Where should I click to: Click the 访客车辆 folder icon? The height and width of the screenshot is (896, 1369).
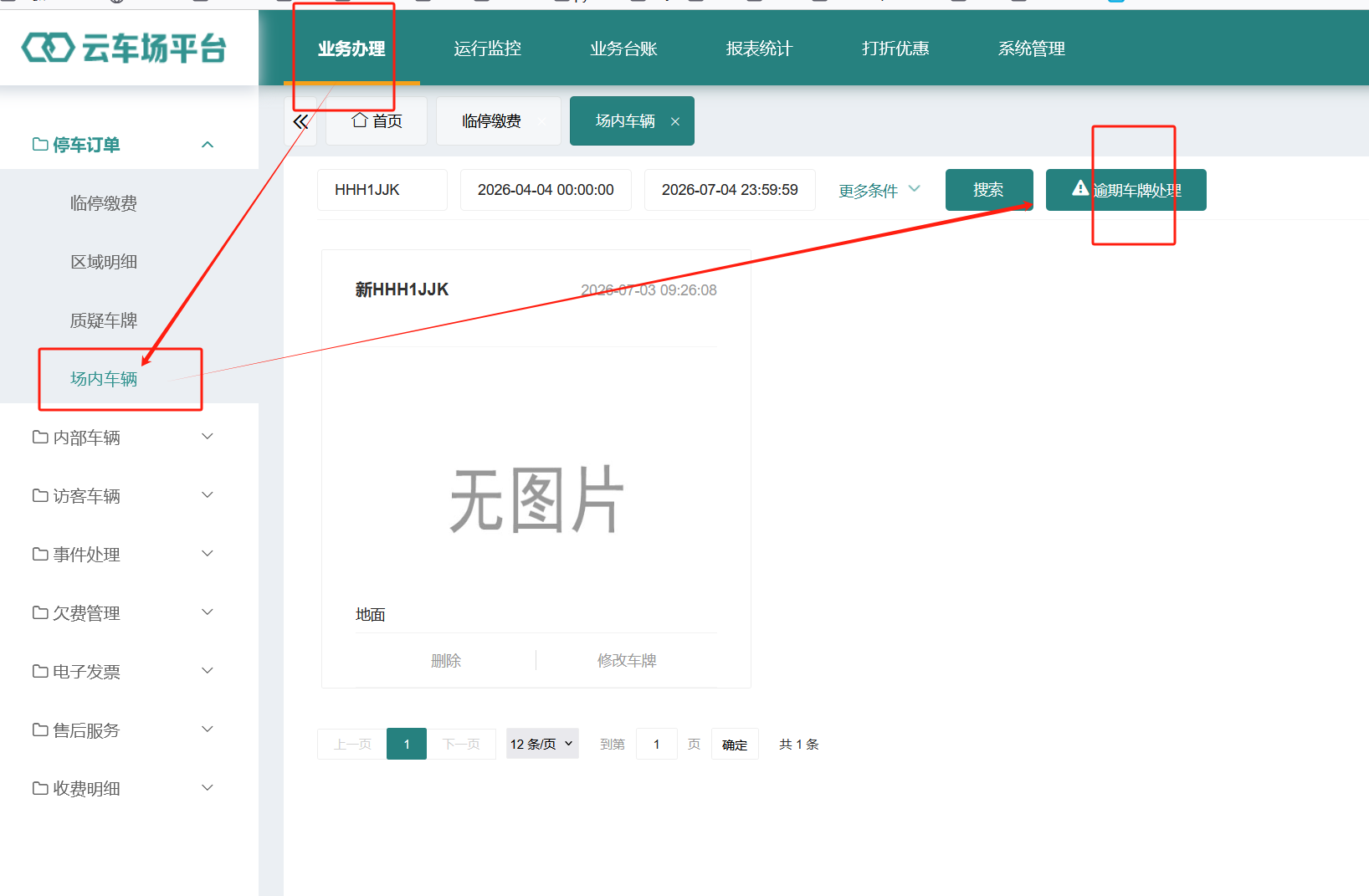click(x=40, y=495)
